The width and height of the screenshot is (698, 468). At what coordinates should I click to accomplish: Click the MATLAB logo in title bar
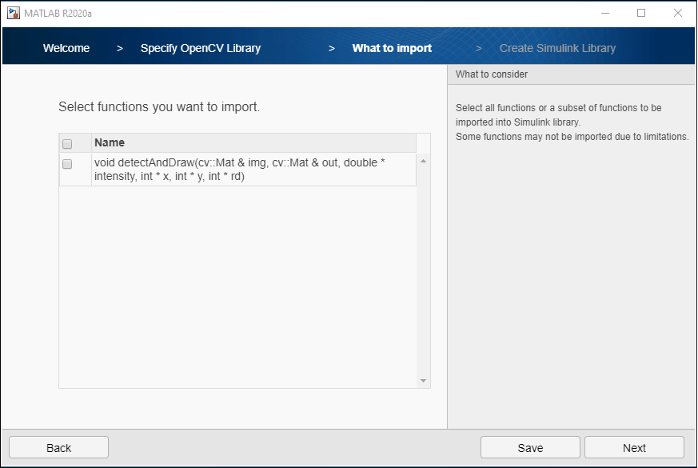pyautogui.click(x=13, y=13)
